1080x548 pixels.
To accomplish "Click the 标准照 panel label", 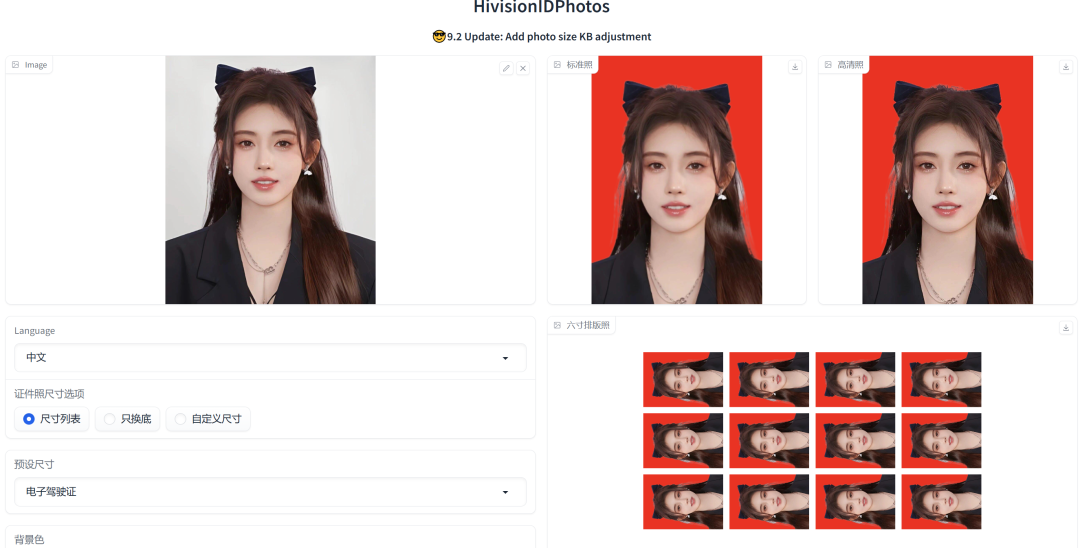I will [x=574, y=65].
